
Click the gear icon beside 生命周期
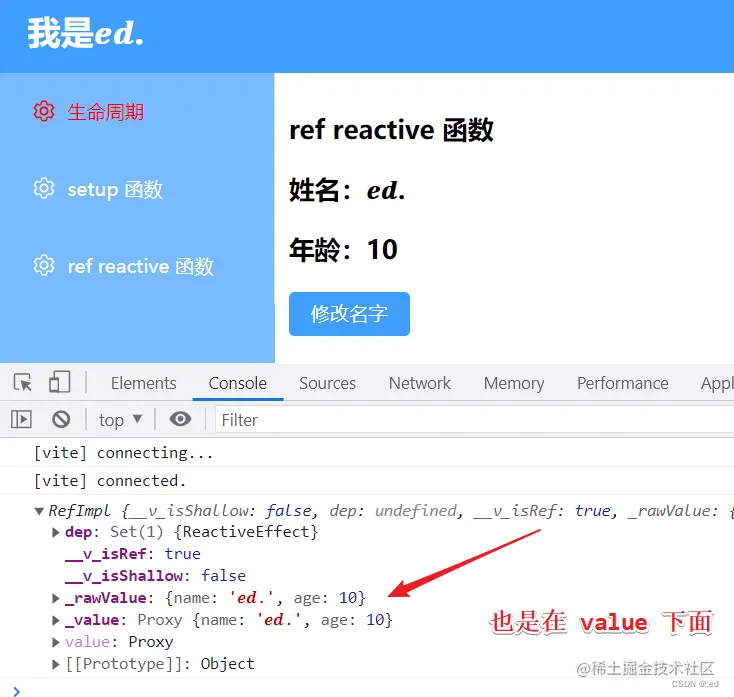44,111
